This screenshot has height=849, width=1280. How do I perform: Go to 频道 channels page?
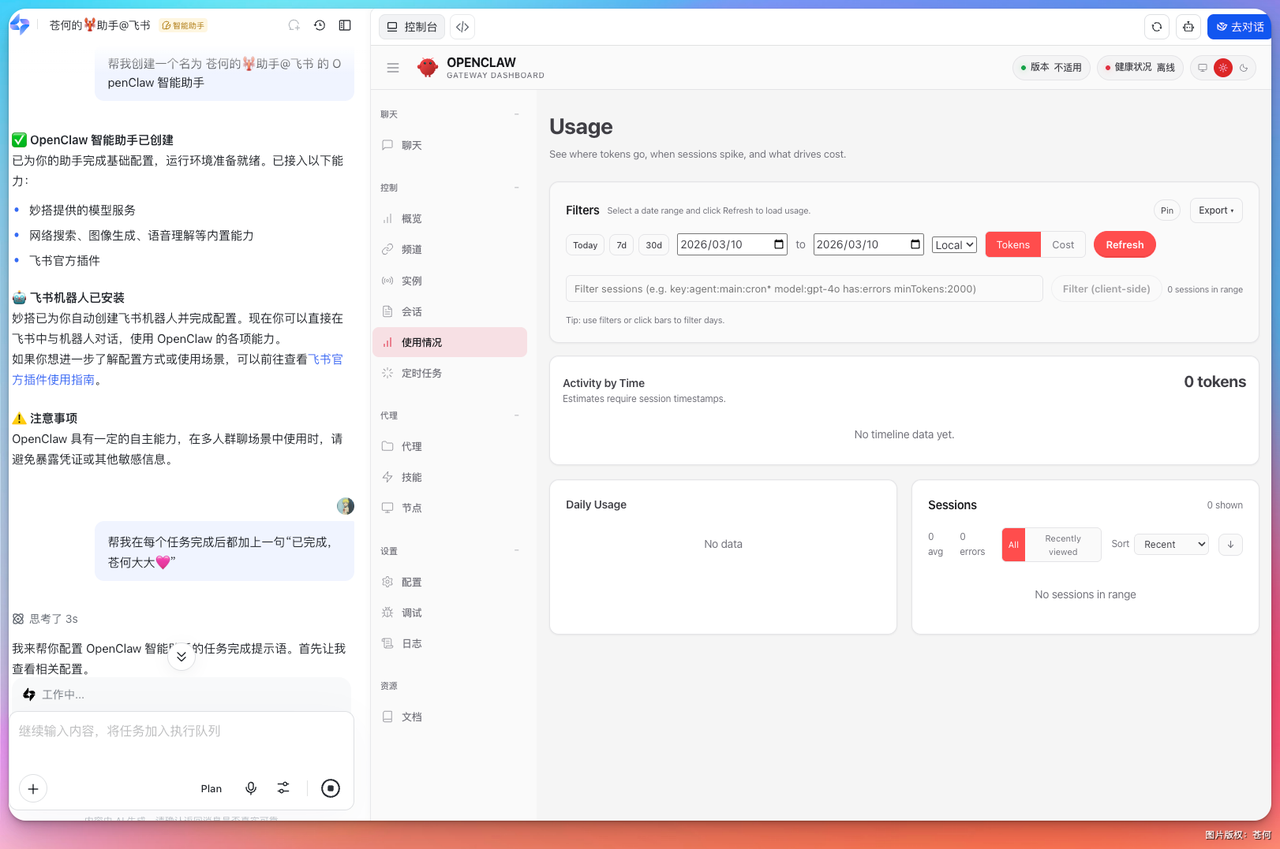pyautogui.click(x=450, y=250)
